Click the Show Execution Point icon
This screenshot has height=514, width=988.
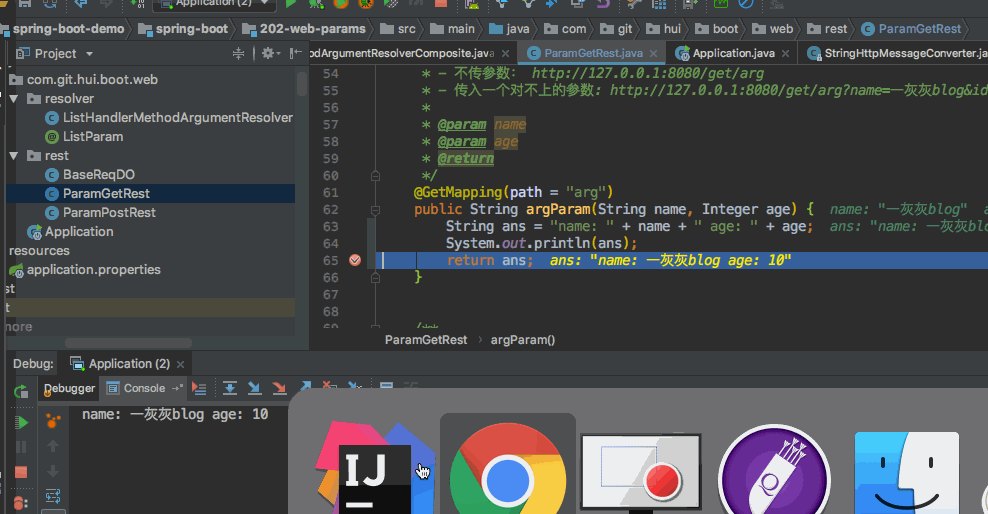(x=199, y=388)
